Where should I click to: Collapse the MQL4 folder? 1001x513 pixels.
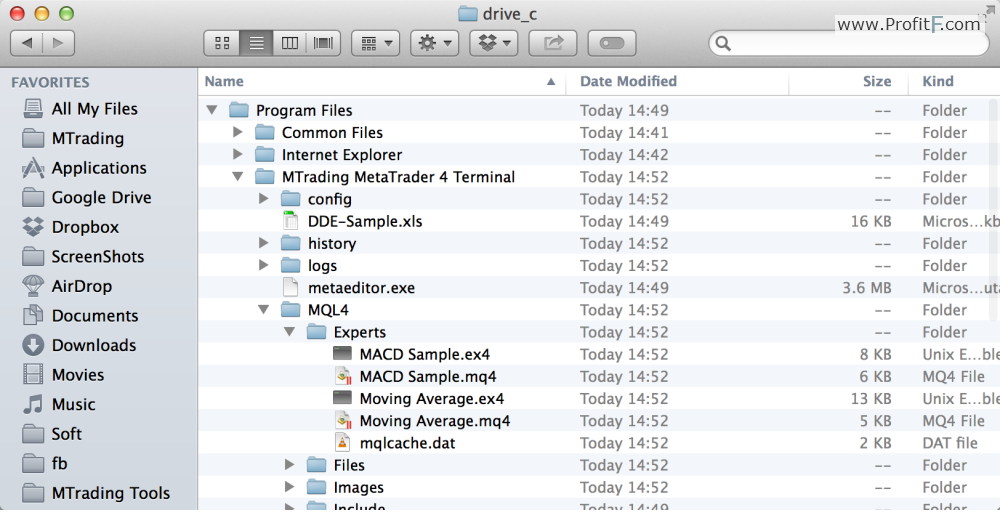(264, 310)
